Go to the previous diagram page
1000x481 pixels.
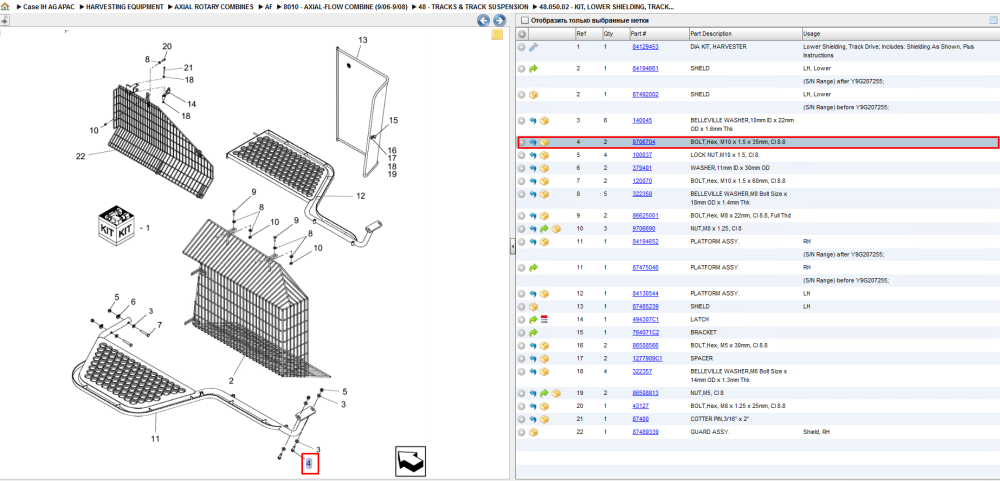483,20
